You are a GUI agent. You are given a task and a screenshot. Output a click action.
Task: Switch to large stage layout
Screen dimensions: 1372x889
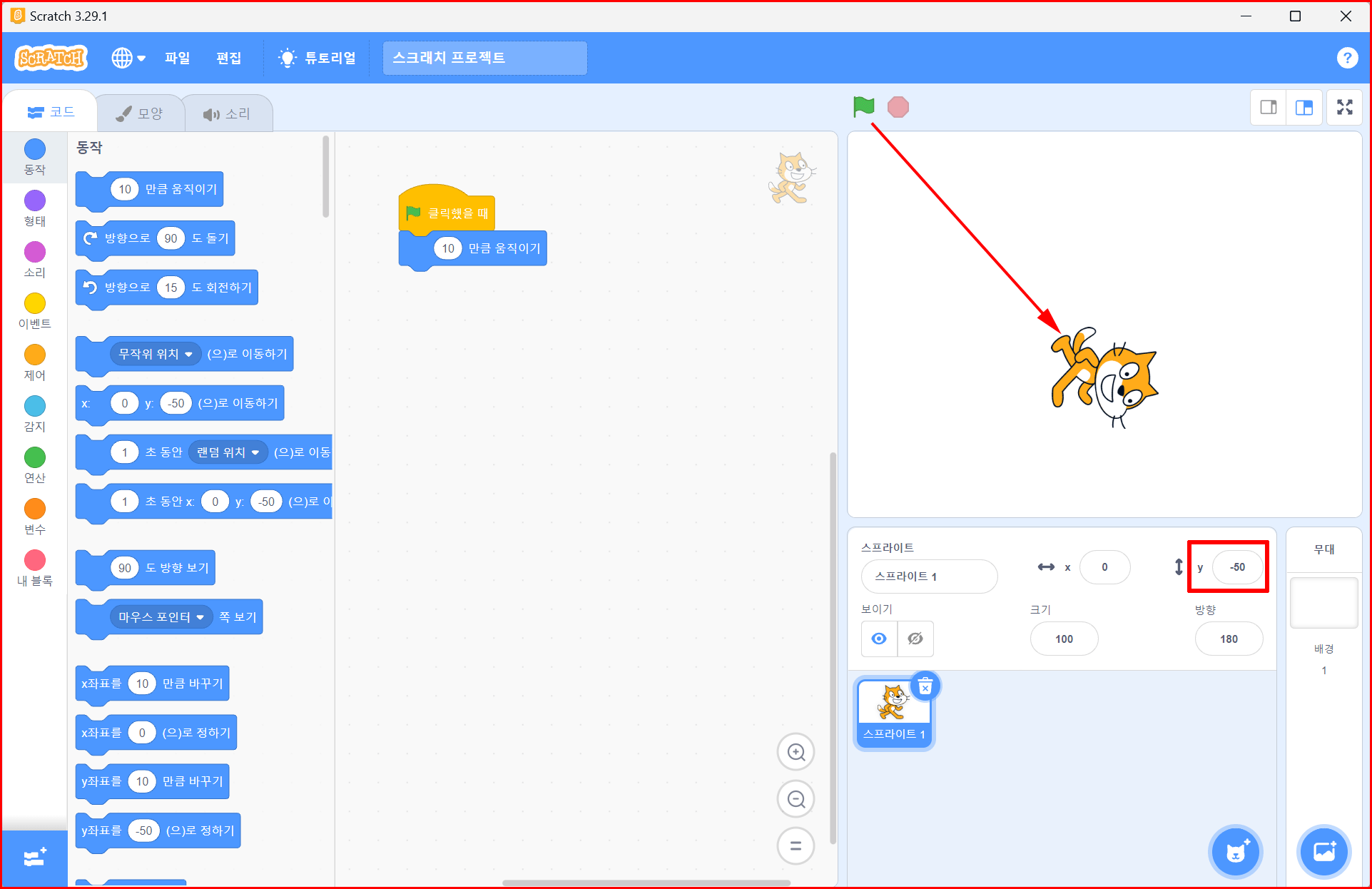1304,108
